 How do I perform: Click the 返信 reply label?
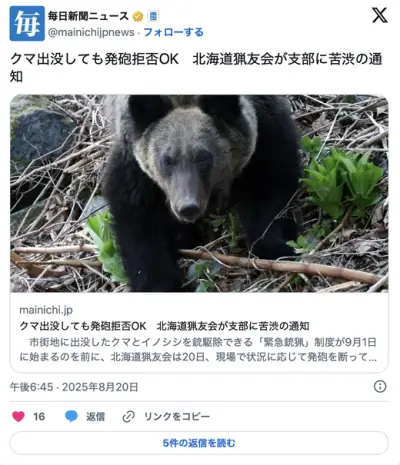(x=95, y=417)
